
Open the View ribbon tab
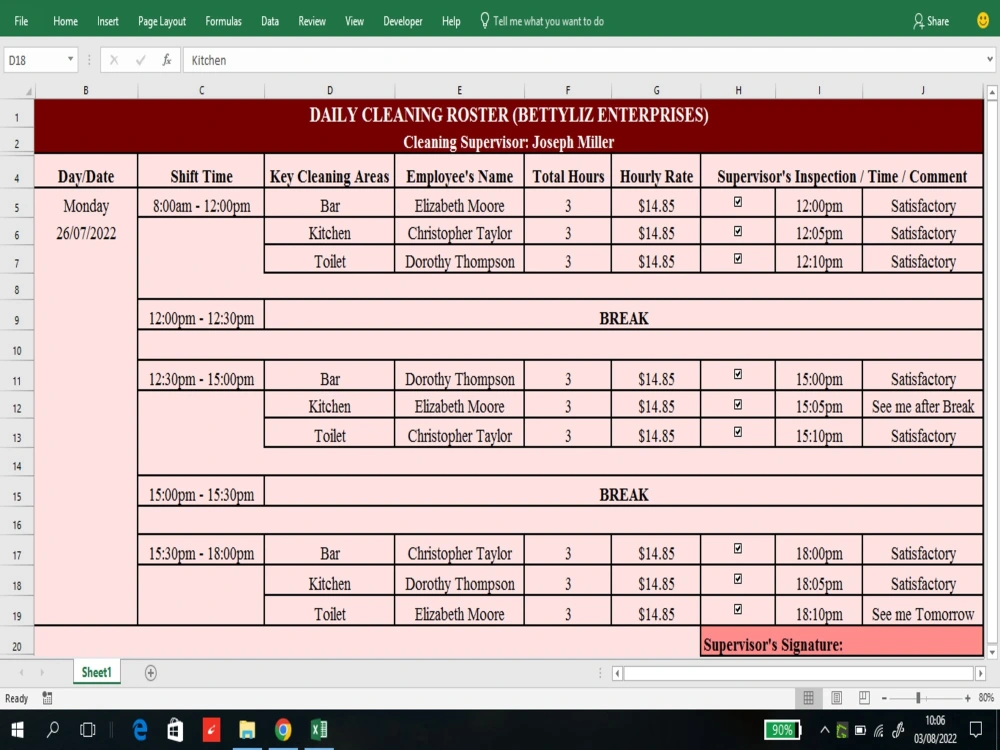pyautogui.click(x=354, y=21)
